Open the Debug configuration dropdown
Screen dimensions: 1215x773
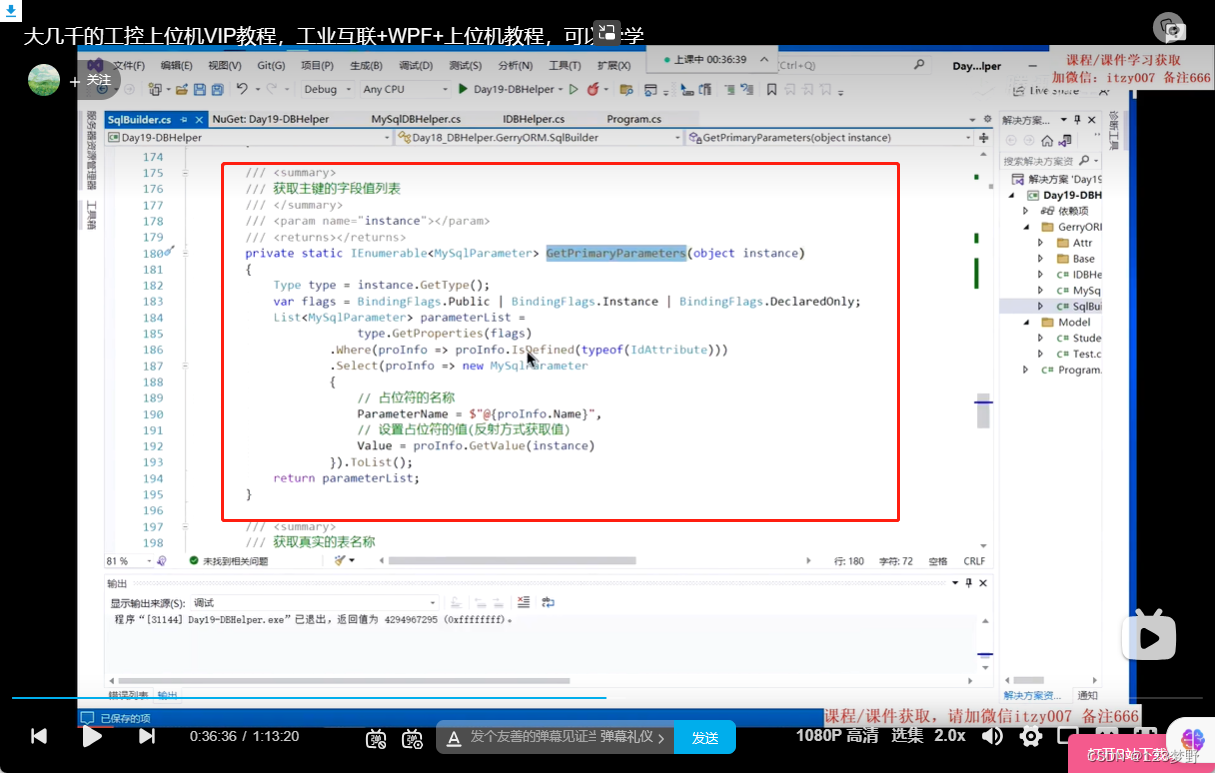[327, 89]
